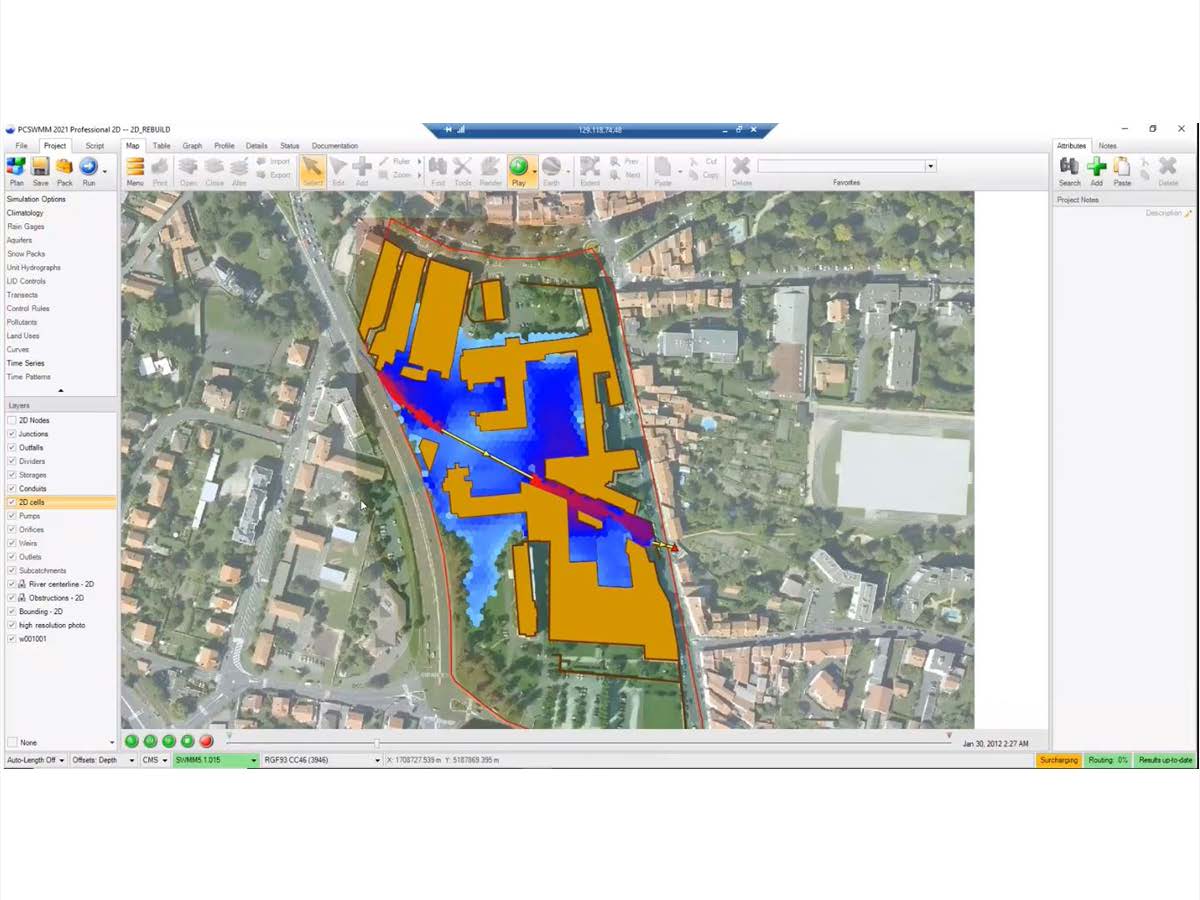Open the Plan icon in toolbar
1200x900 pixels.
pos(16,168)
